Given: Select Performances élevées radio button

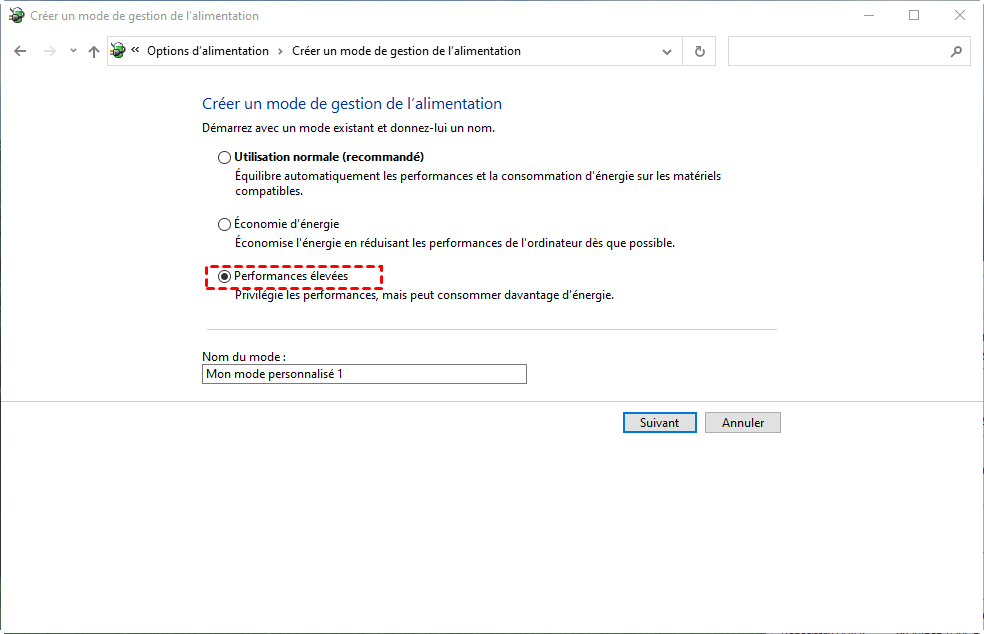Looking at the screenshot, I should tap(224, 276).
